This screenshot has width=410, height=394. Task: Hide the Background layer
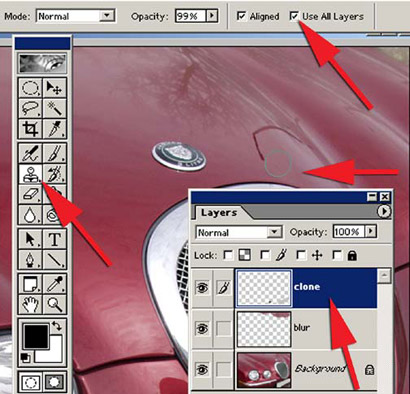pyautogui.click(x=202, y=369)
